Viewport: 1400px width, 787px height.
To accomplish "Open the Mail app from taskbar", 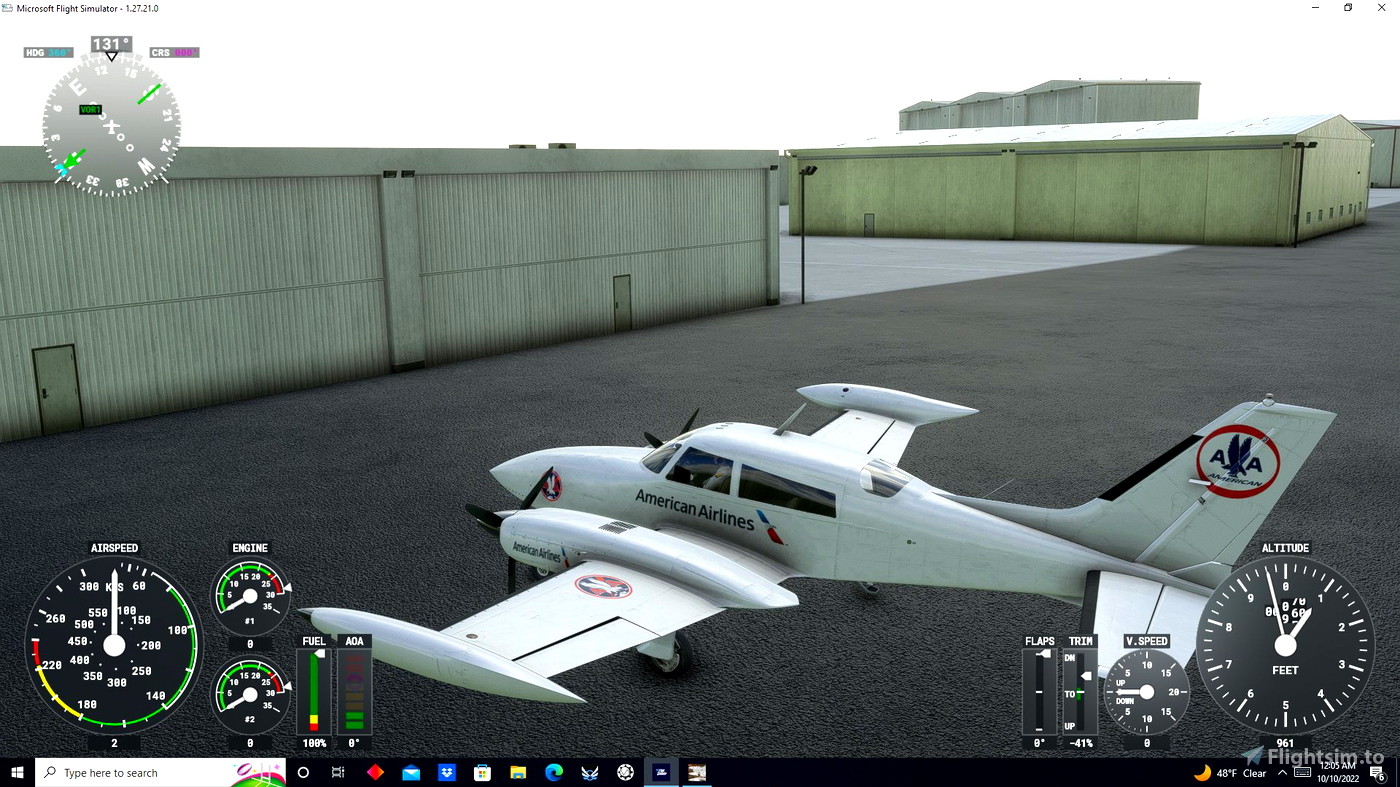I will (411, 772).
